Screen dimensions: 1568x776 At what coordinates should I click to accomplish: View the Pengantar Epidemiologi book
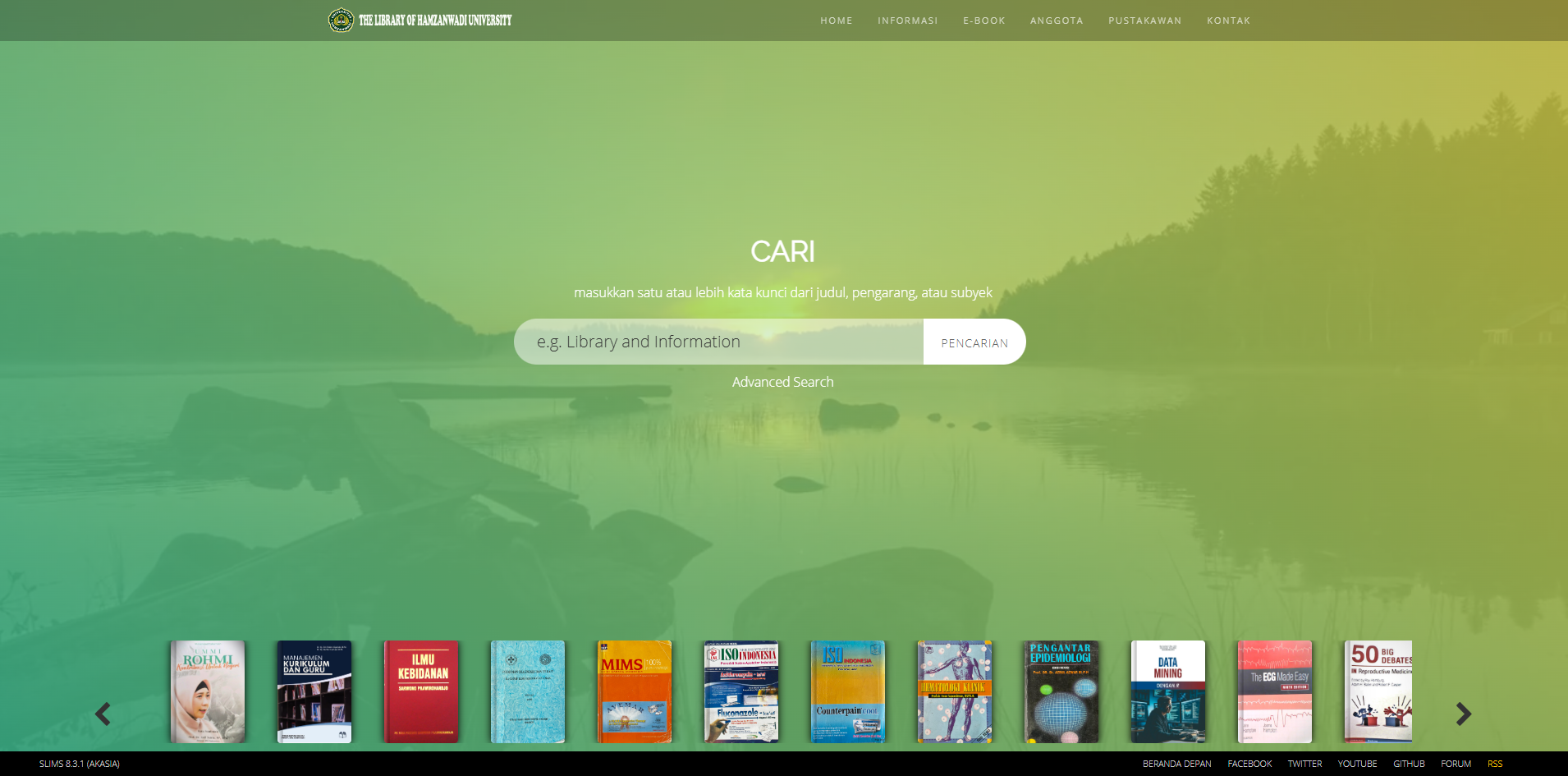point(1061,691)
